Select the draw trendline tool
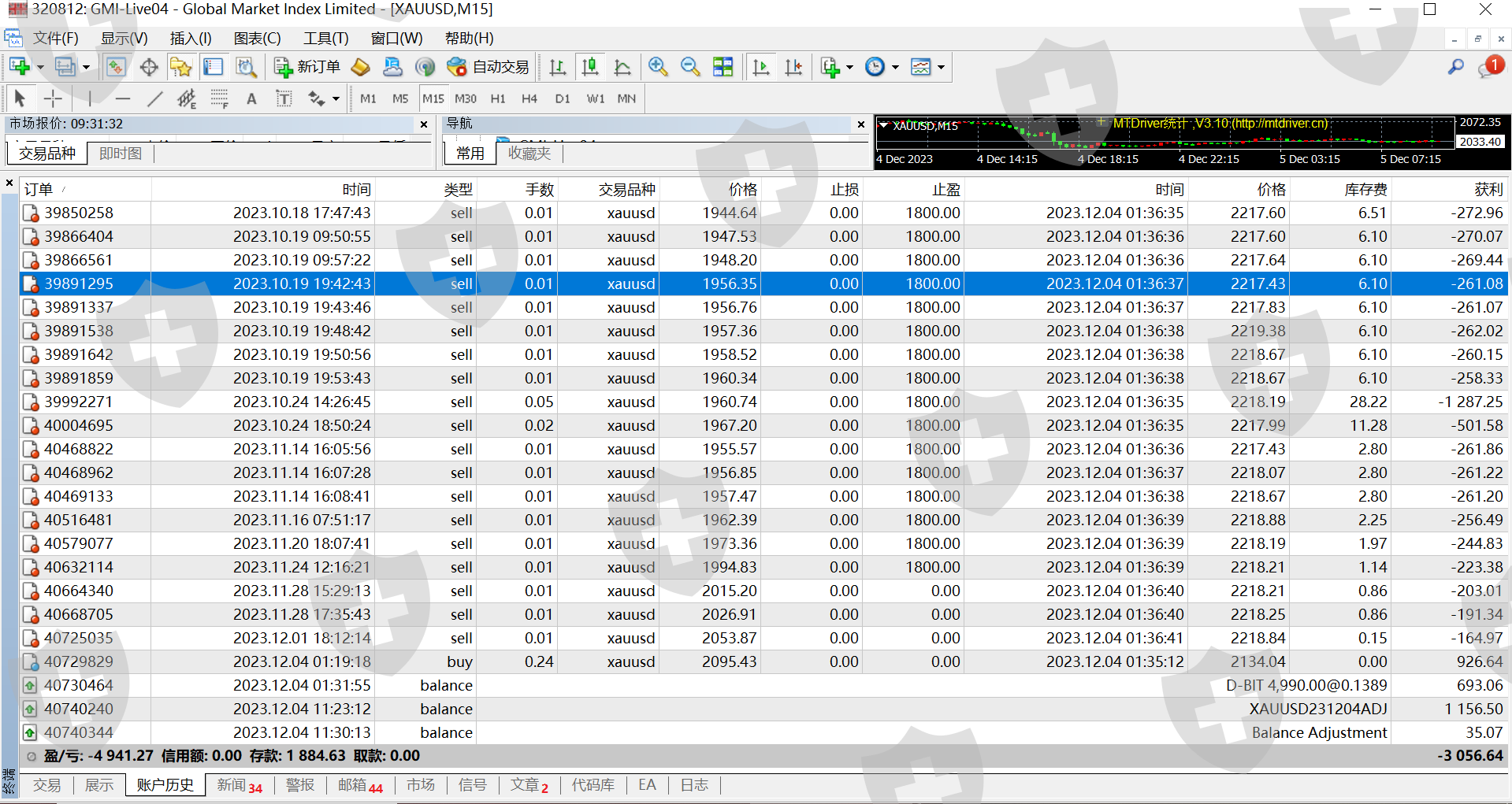 tap(155, 98)
